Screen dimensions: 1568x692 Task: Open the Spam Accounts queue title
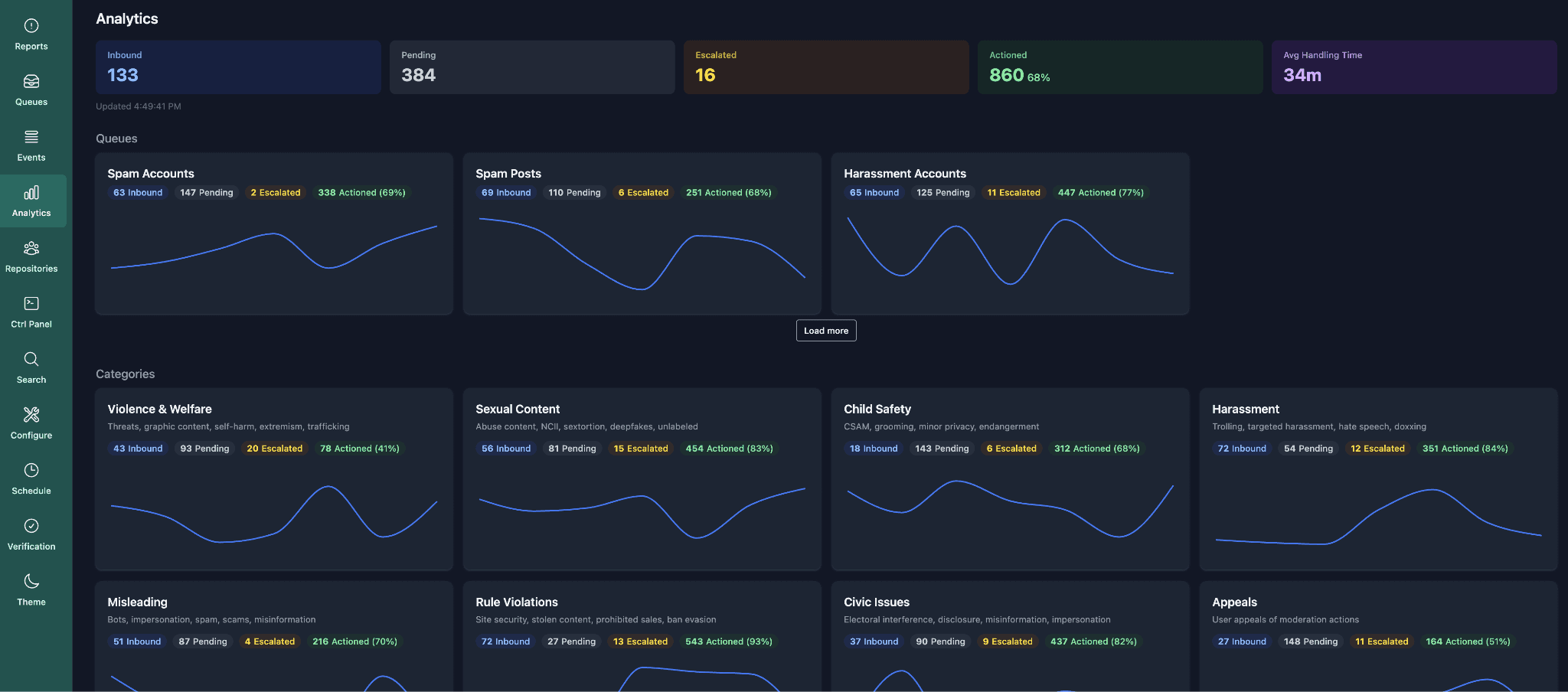(151, 174)
